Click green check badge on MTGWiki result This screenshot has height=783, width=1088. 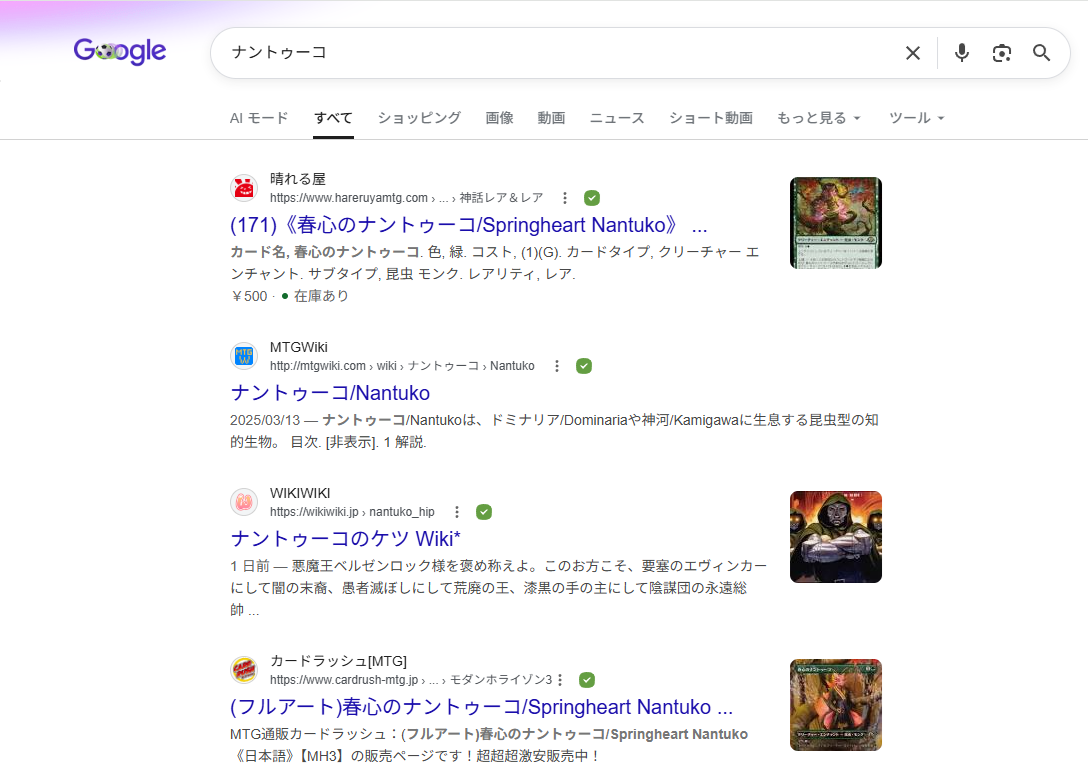(584, 367)
